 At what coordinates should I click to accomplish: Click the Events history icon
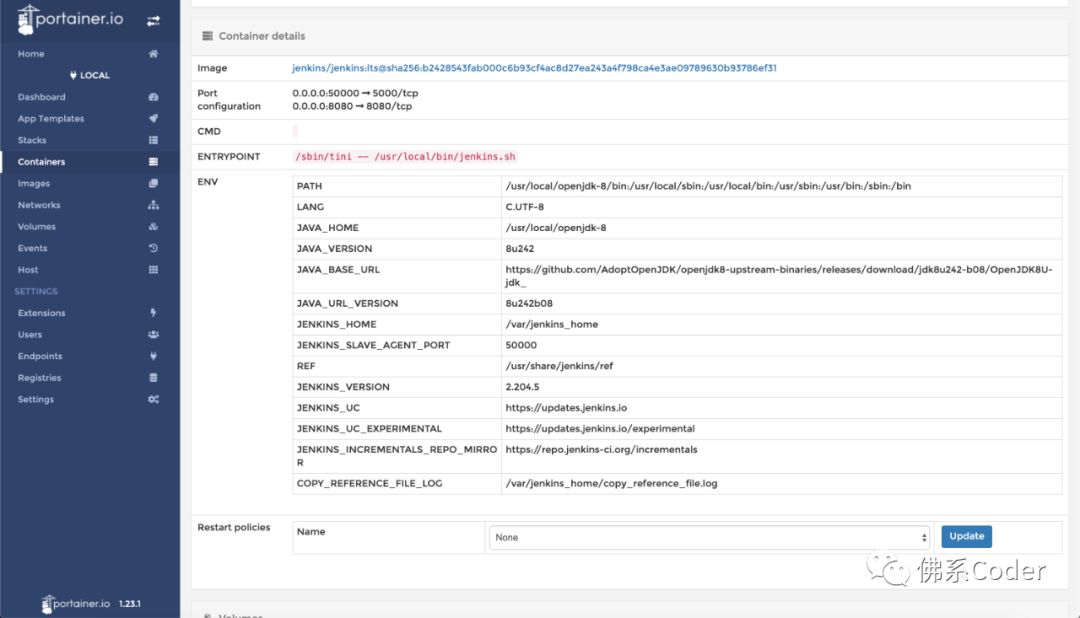[x=153, y=248]
